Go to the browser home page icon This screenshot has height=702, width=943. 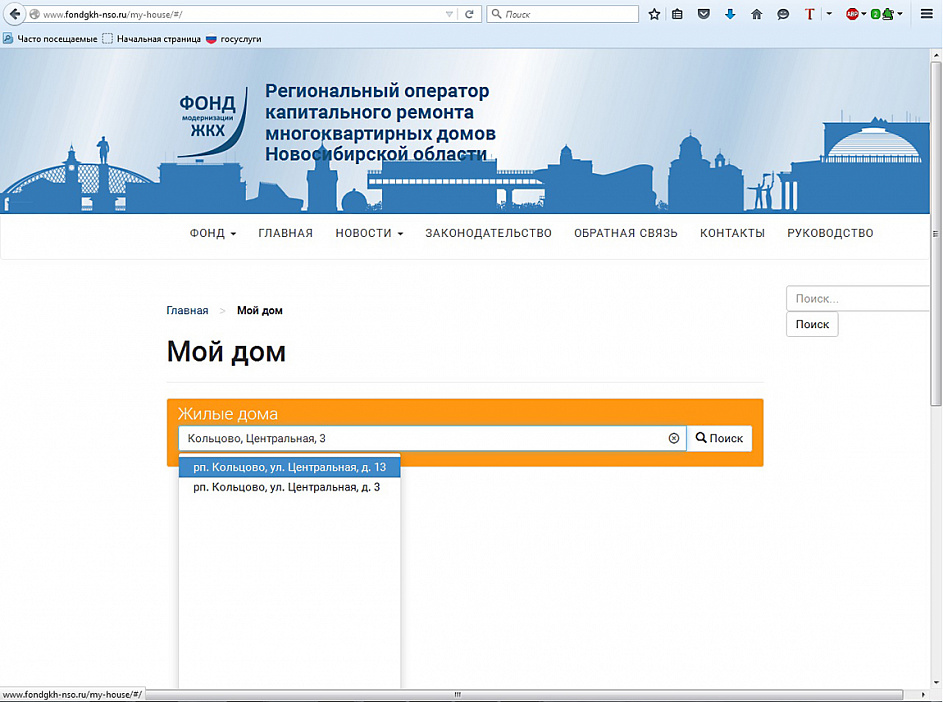[757, 14]
